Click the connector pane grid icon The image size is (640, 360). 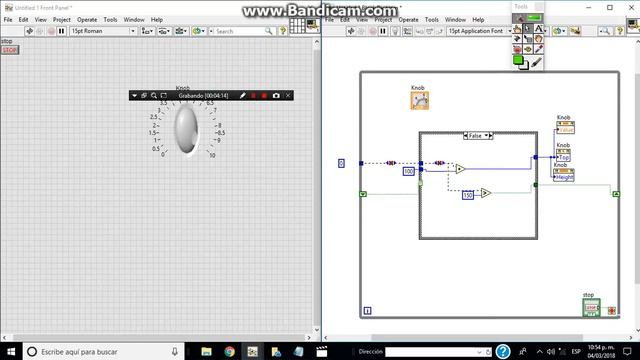click(x=297, y=26)
